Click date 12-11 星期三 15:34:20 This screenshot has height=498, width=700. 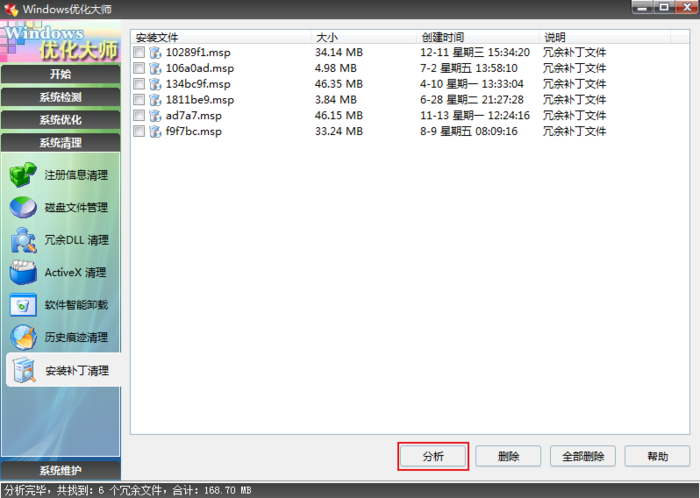[x=475, y=53]
